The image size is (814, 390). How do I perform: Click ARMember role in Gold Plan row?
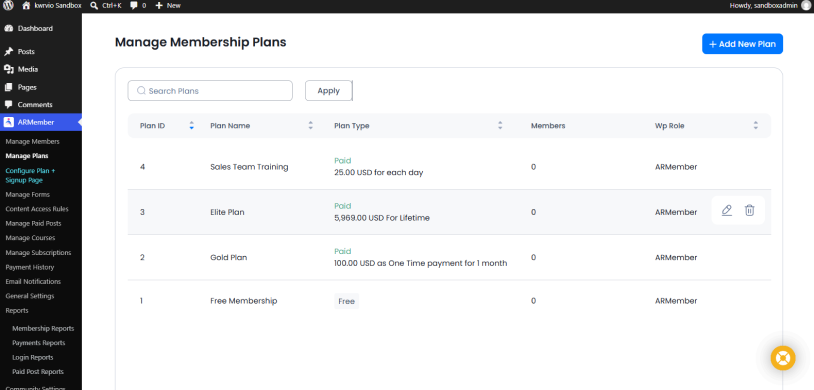[x=676, y=257]
